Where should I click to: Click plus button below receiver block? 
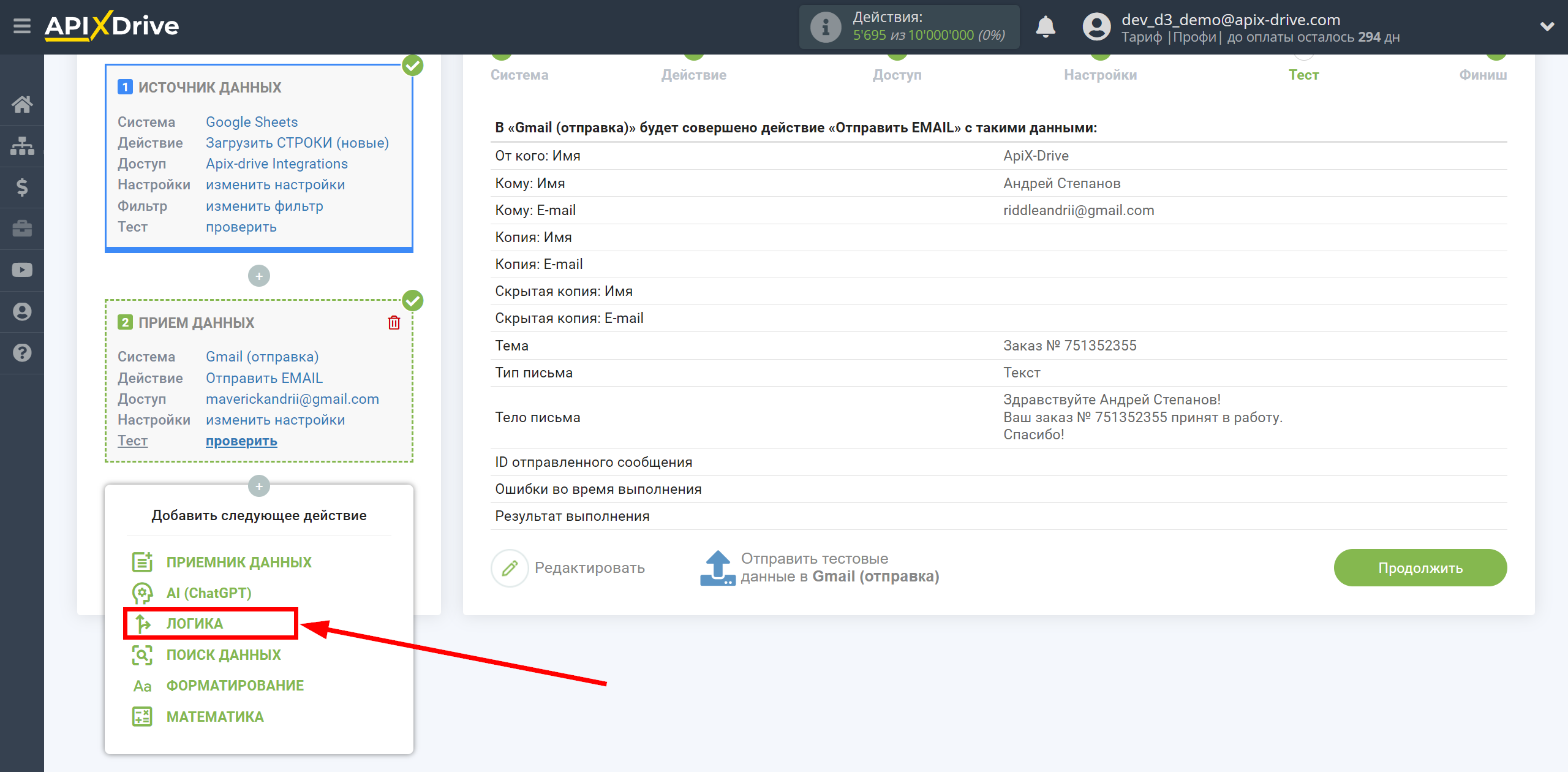pos(259,486)
